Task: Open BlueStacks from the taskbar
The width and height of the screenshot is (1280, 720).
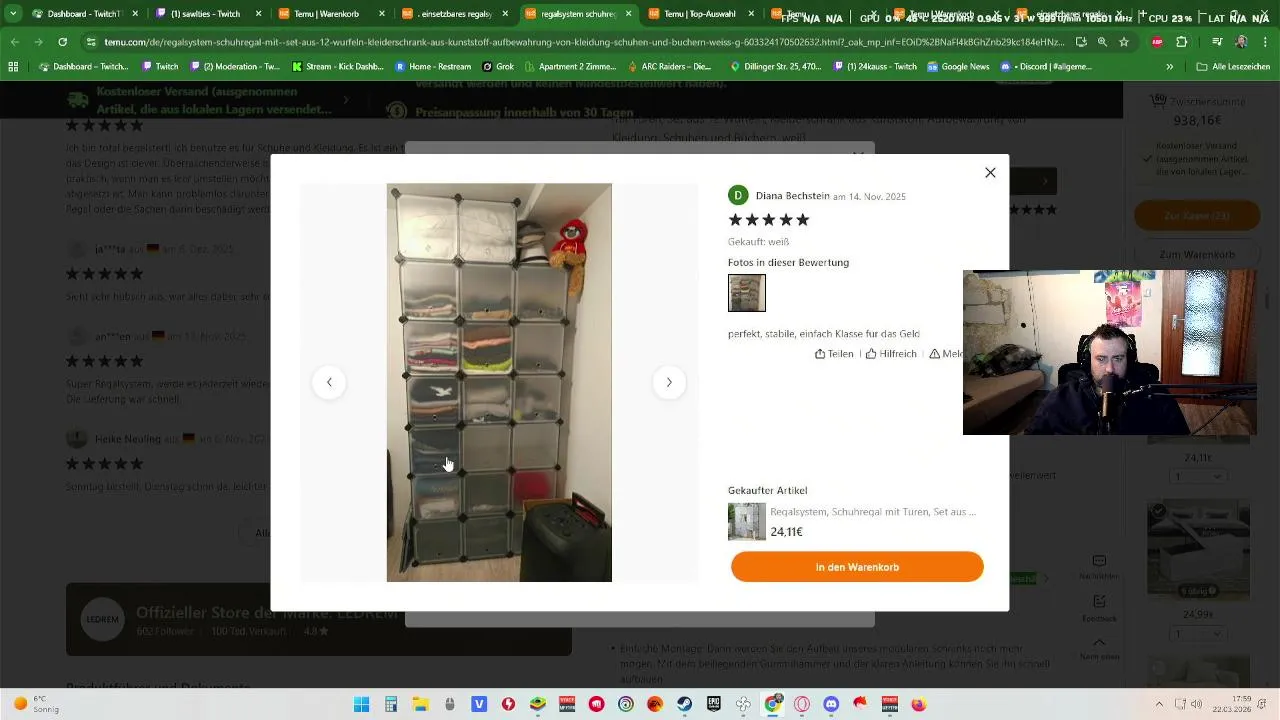Action: pyautogui.click(x=537, y=704)
